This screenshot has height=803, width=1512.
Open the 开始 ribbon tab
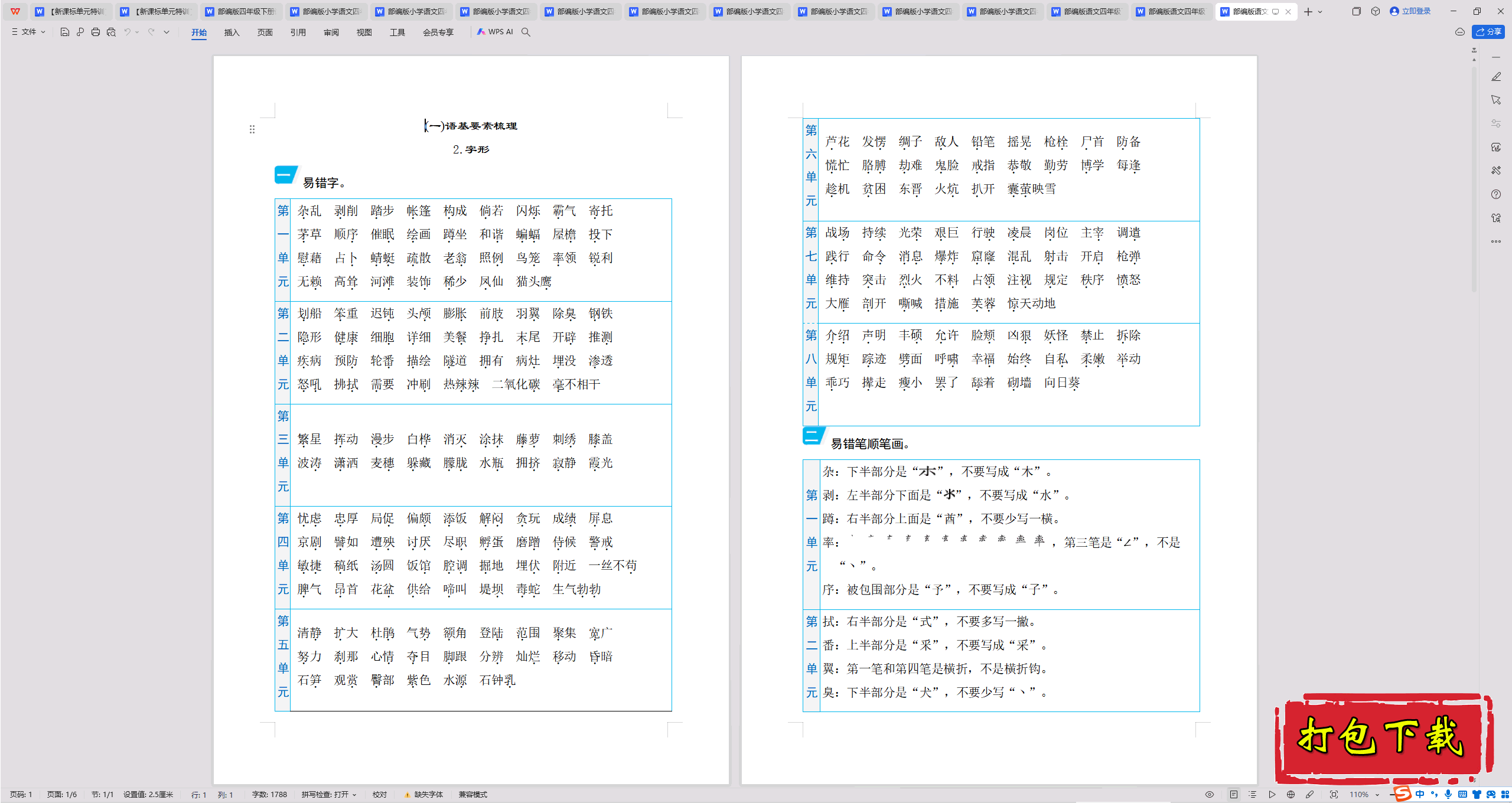[x=199, y=32]
